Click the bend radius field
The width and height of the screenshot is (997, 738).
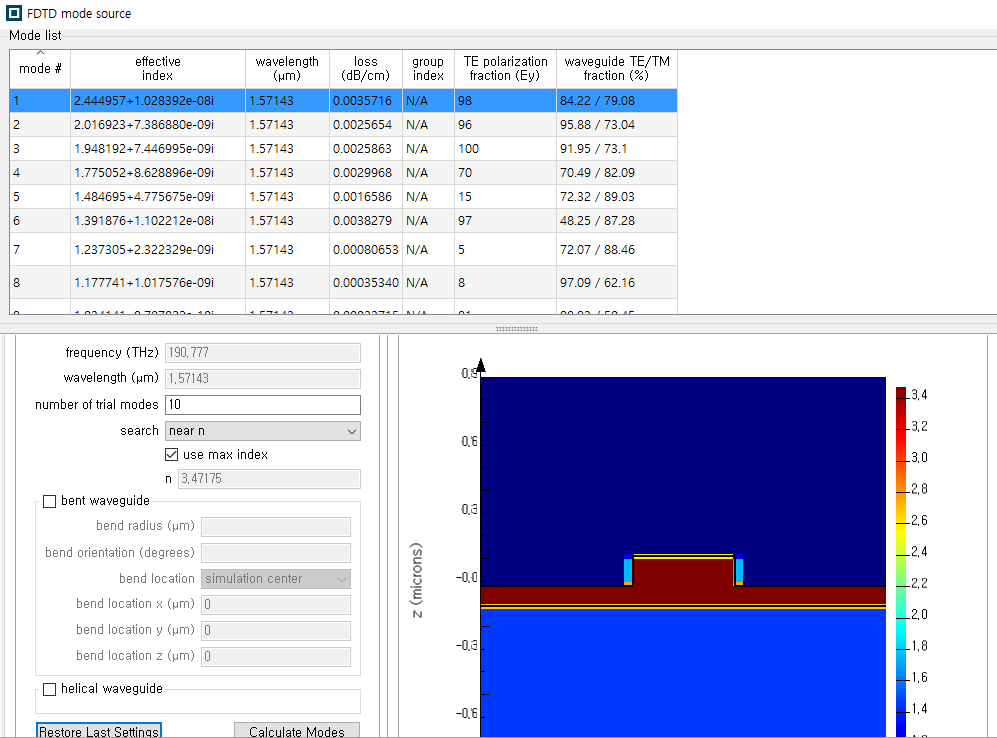(x=276, y=526)
